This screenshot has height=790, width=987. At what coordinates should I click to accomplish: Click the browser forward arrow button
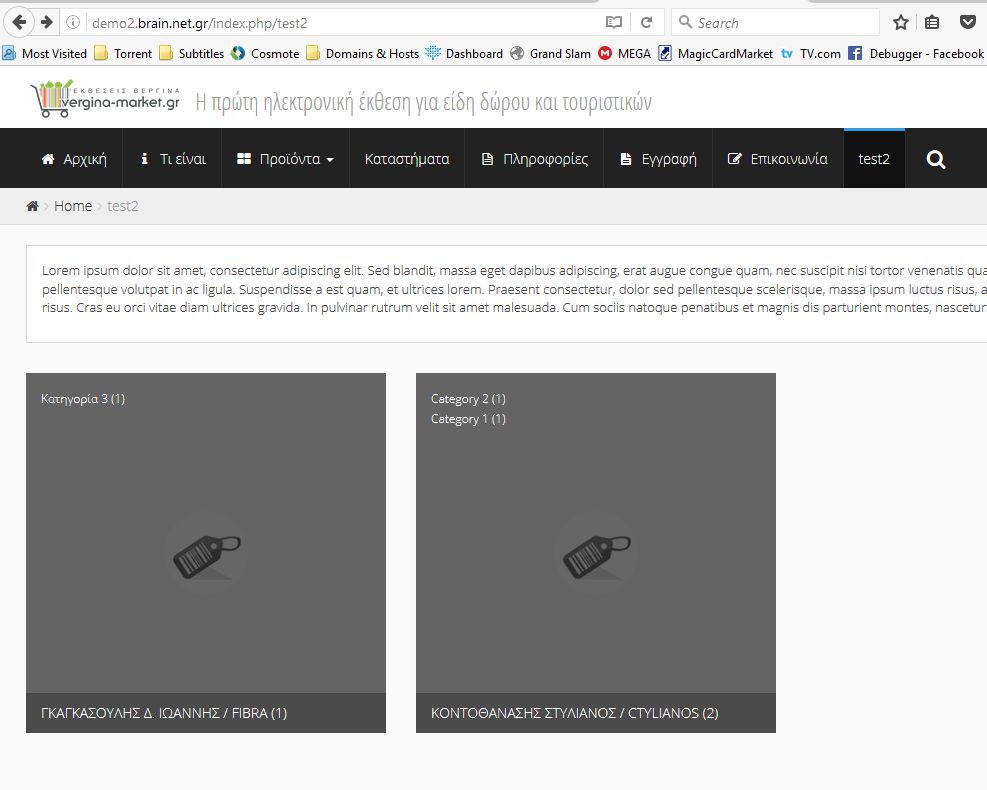(47, 23)
